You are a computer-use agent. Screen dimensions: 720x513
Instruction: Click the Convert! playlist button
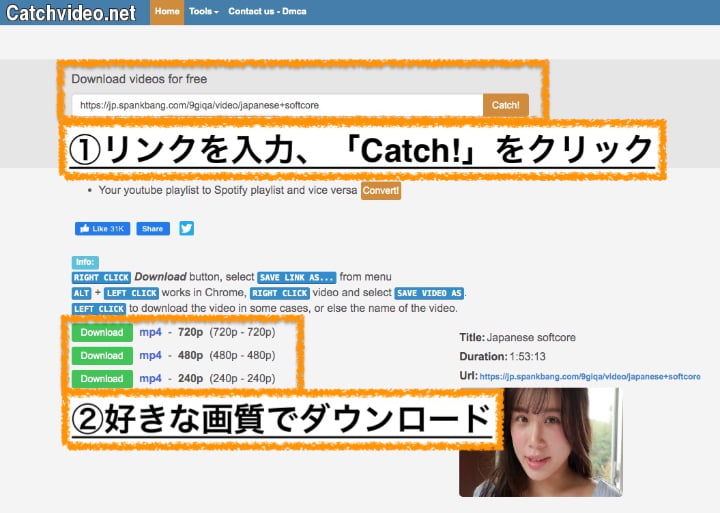(380, 190)
